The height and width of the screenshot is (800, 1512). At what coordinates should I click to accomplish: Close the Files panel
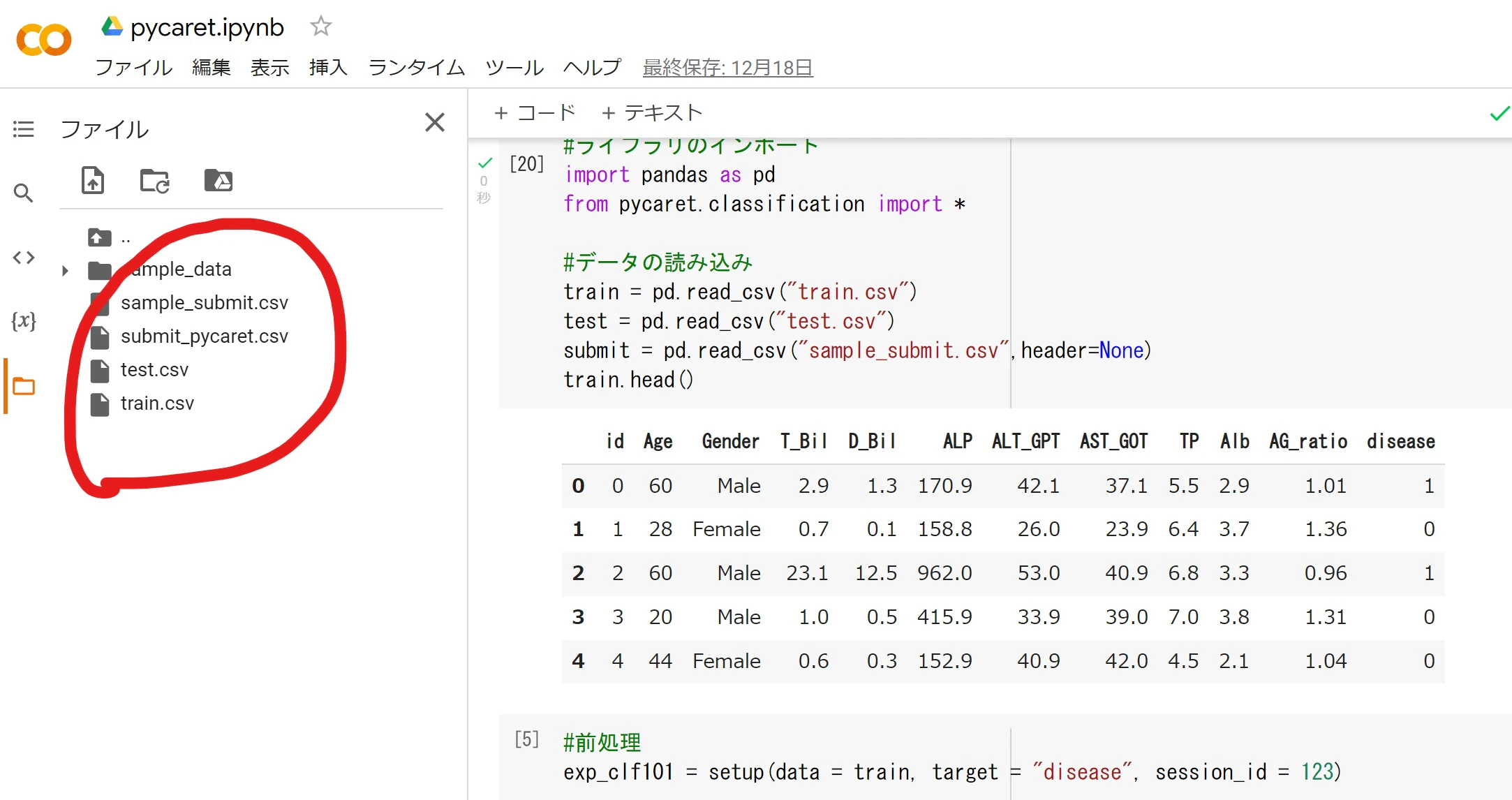click(435, 122)
